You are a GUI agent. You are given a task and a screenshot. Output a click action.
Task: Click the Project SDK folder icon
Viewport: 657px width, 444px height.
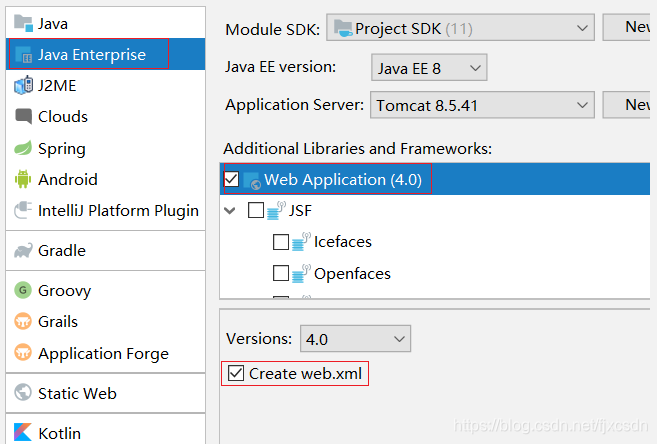343,28
